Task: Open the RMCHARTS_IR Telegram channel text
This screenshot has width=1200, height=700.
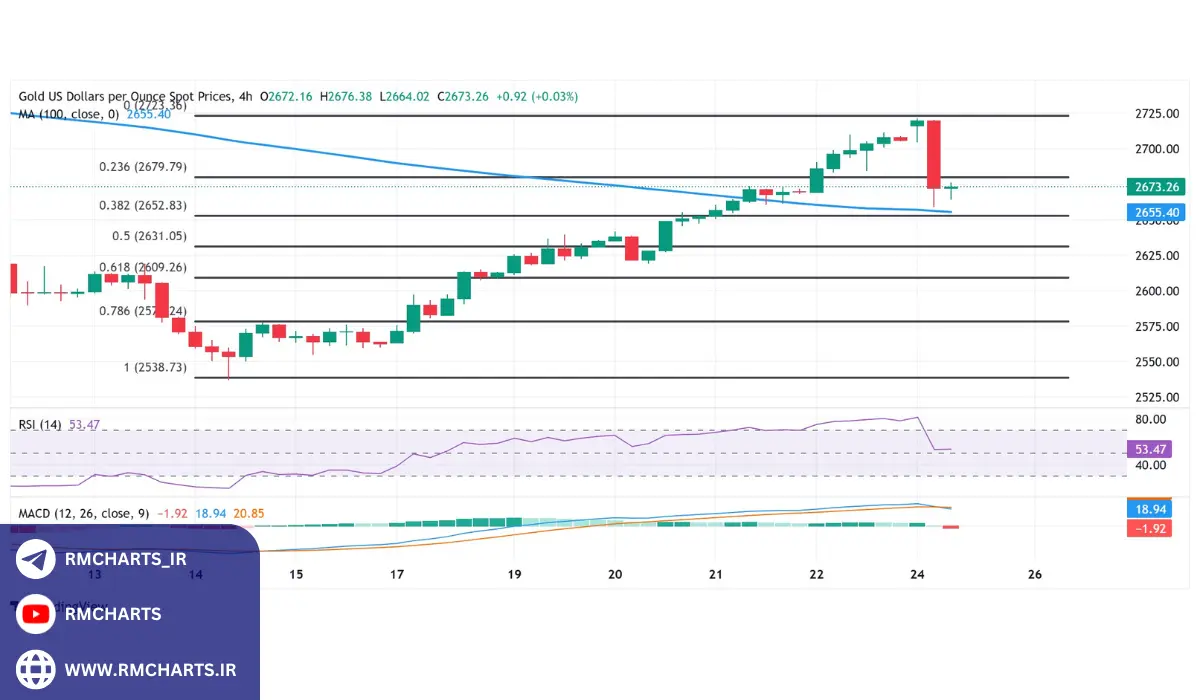Action: (125, 560)
